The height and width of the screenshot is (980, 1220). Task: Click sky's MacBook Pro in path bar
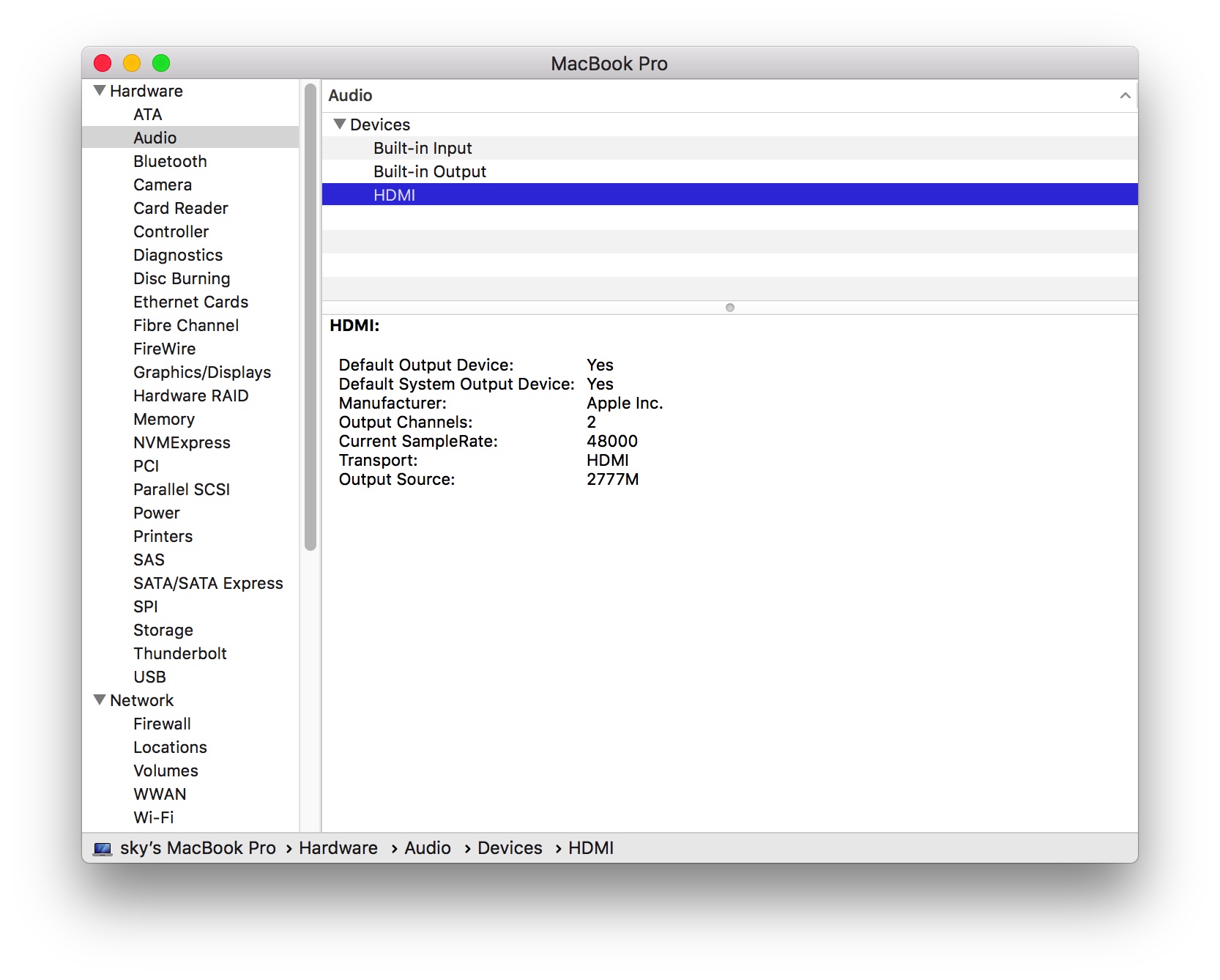[x=198, y=848]
